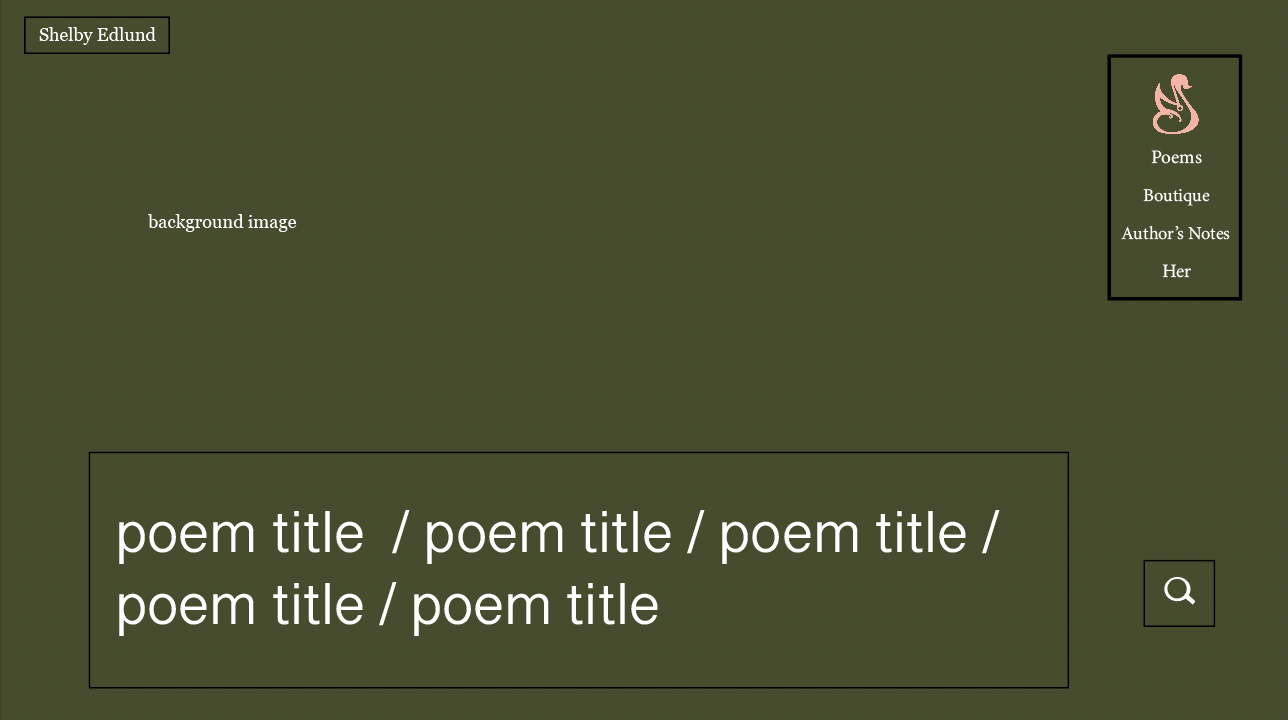Open the first poem title on the top line
This screenshot has height=720, width=1288.
(x=240, y=533)
